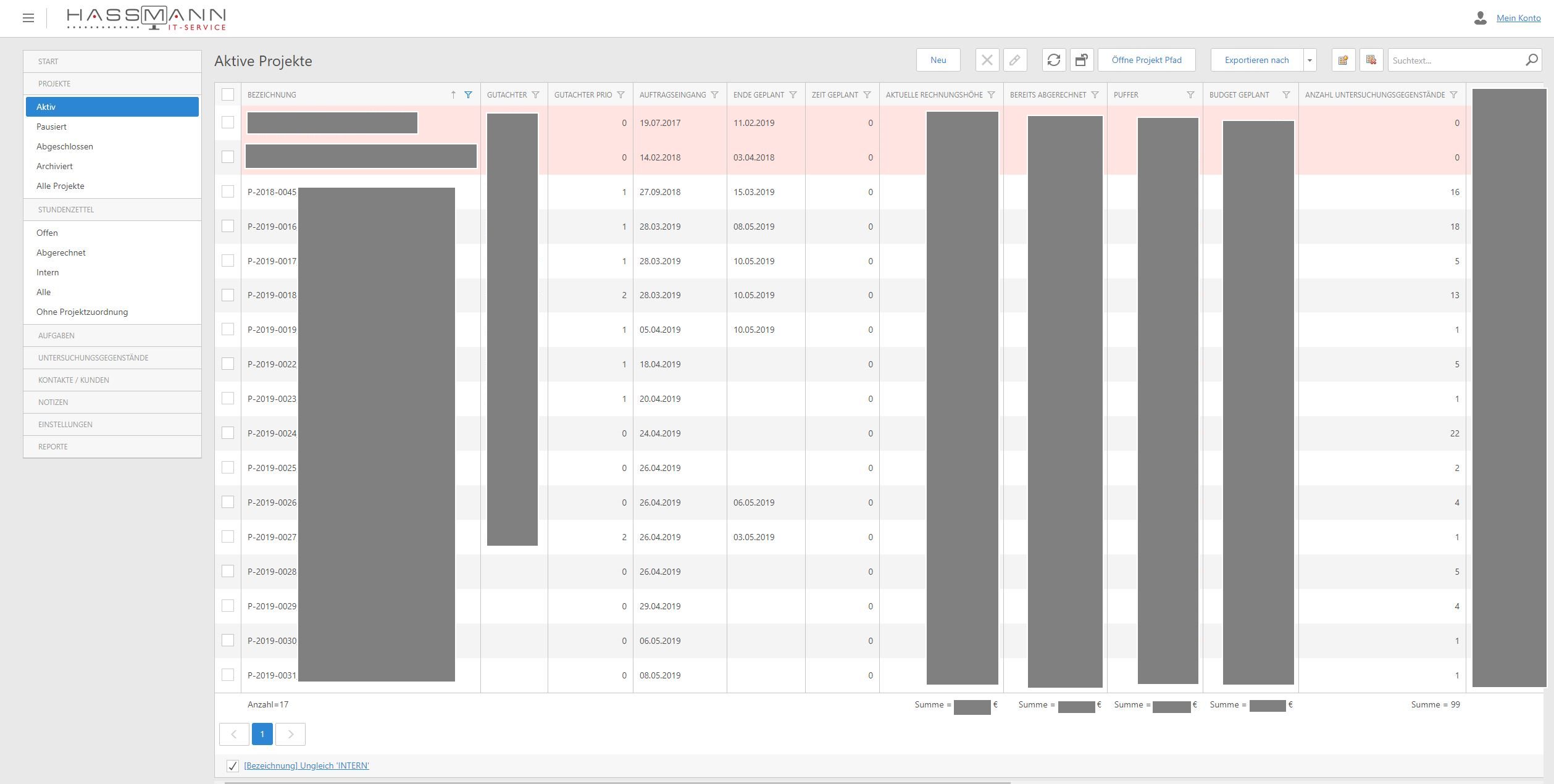Click the delete X icon button
Image resolution: width=1554 pixels, height=784 pixels.
[x=987, y=60]
